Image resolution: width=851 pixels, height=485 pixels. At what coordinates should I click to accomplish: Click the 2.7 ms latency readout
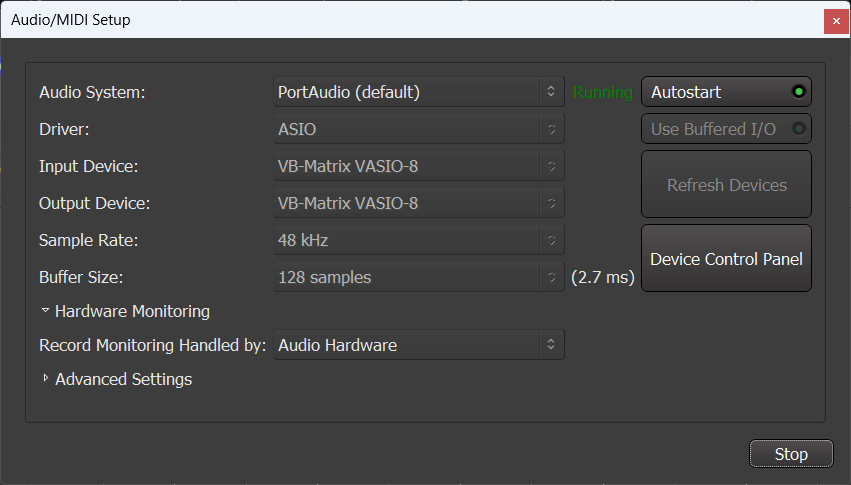pyautogui.click(x=603, y=277)
